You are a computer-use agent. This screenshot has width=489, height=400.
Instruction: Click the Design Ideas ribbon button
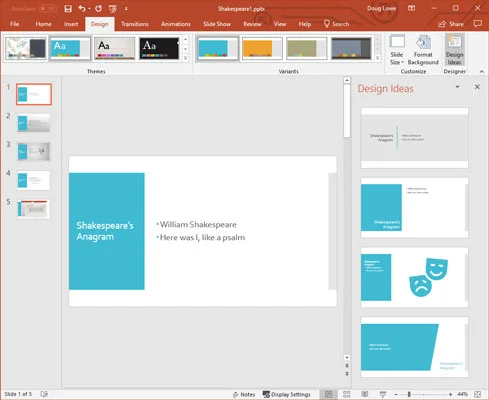click(454, 50)
